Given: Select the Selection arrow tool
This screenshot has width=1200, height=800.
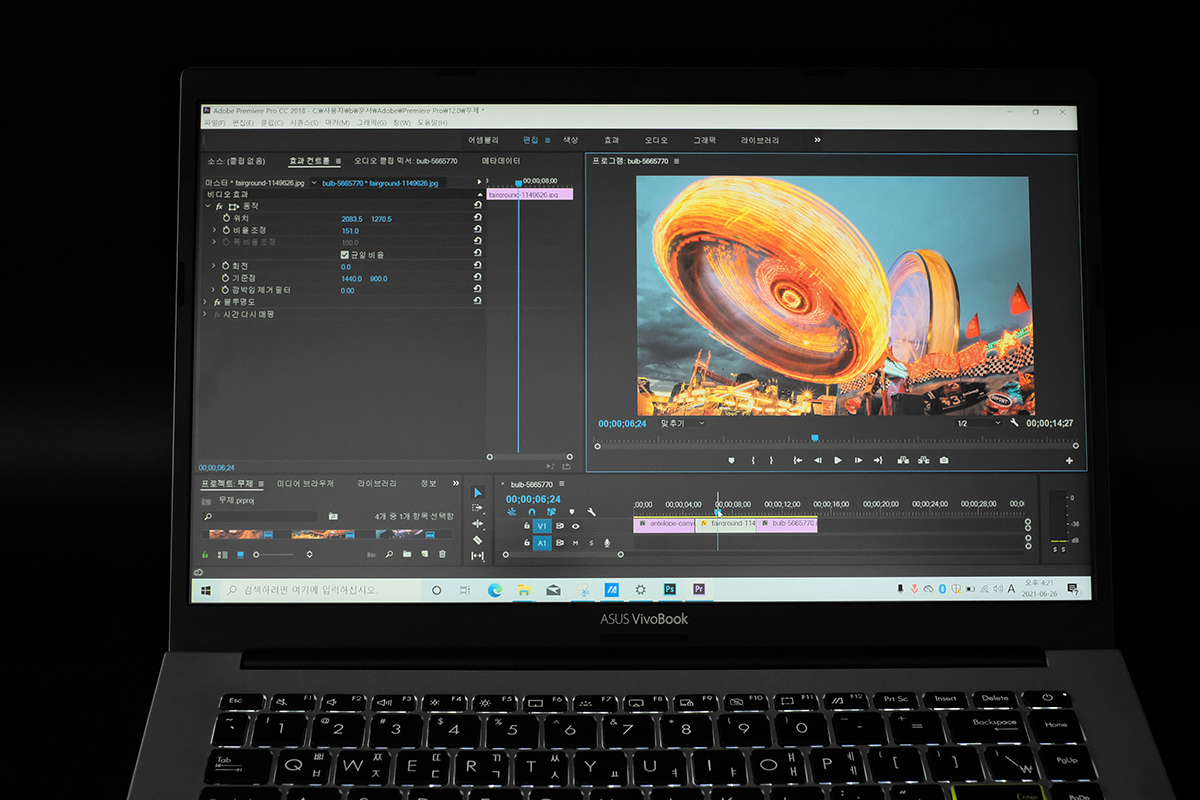Looking at the screenshot, I should click(x=477, y=492).
